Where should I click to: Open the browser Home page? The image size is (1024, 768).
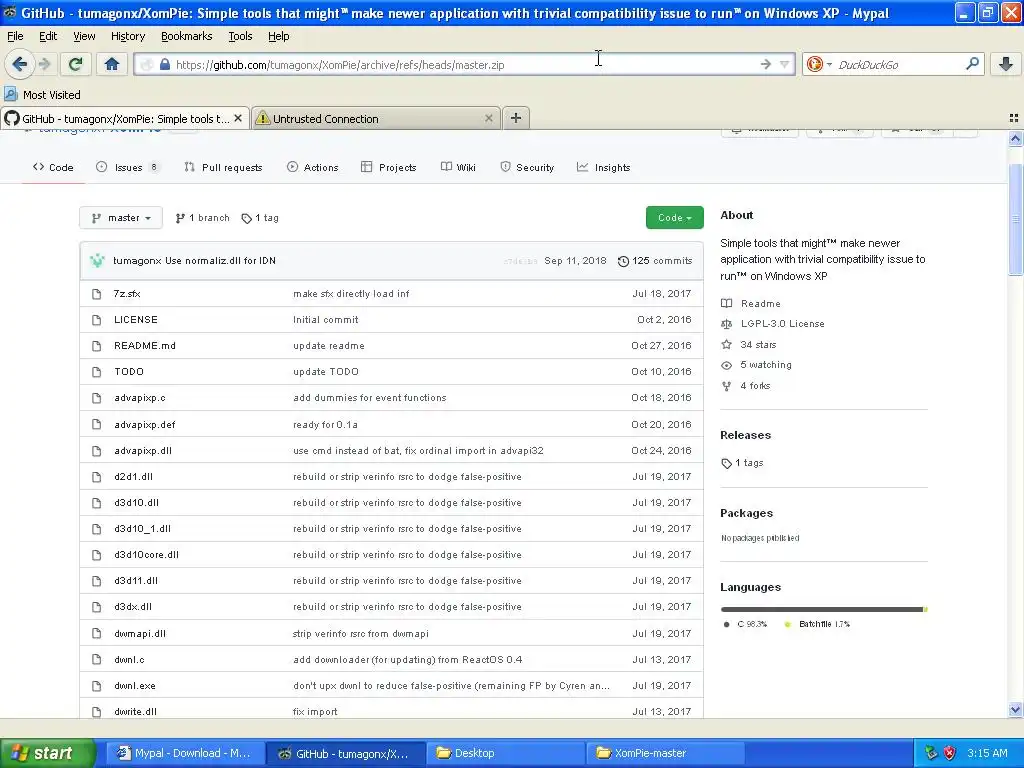112,64
